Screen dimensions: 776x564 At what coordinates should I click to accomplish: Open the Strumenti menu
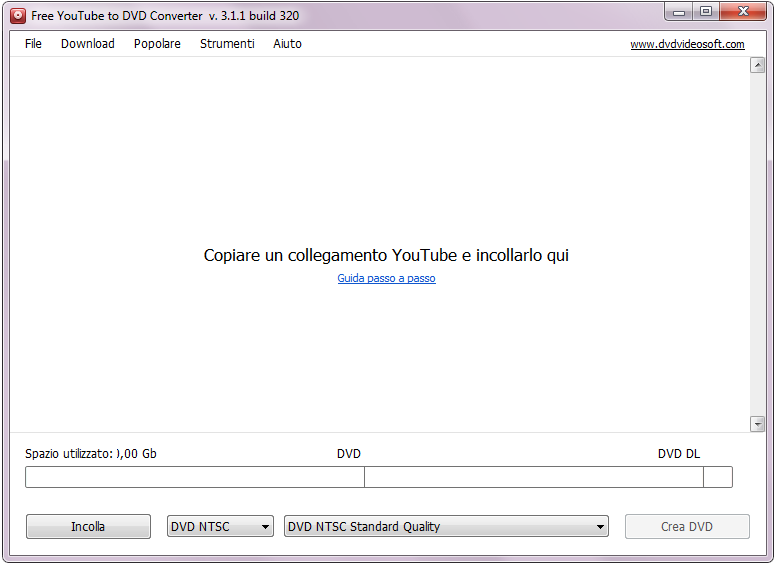point(227,44)
